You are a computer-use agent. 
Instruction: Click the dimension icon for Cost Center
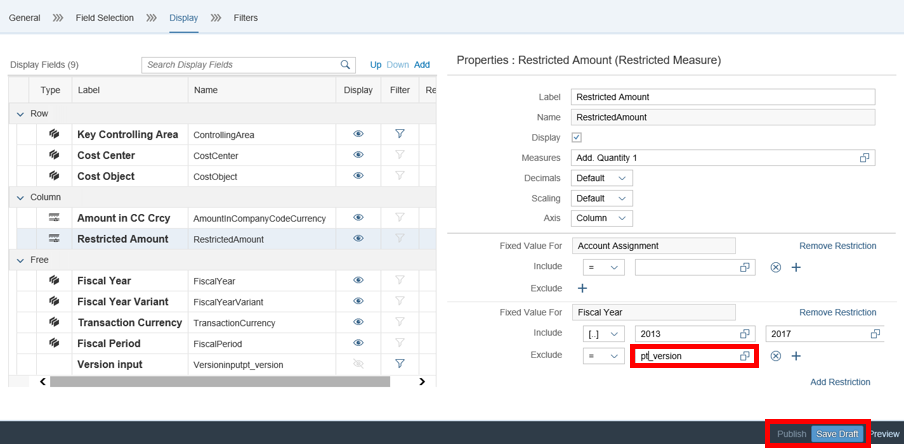pyautogui.click(x=54, y=155)
